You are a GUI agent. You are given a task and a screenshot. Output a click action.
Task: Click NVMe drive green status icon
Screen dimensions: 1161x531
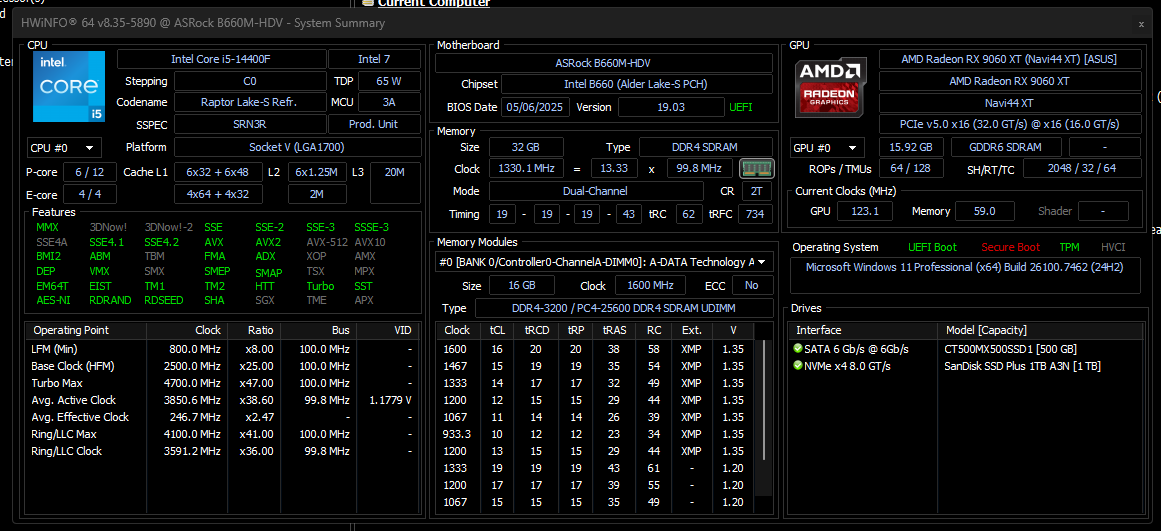tap(797, 366)
